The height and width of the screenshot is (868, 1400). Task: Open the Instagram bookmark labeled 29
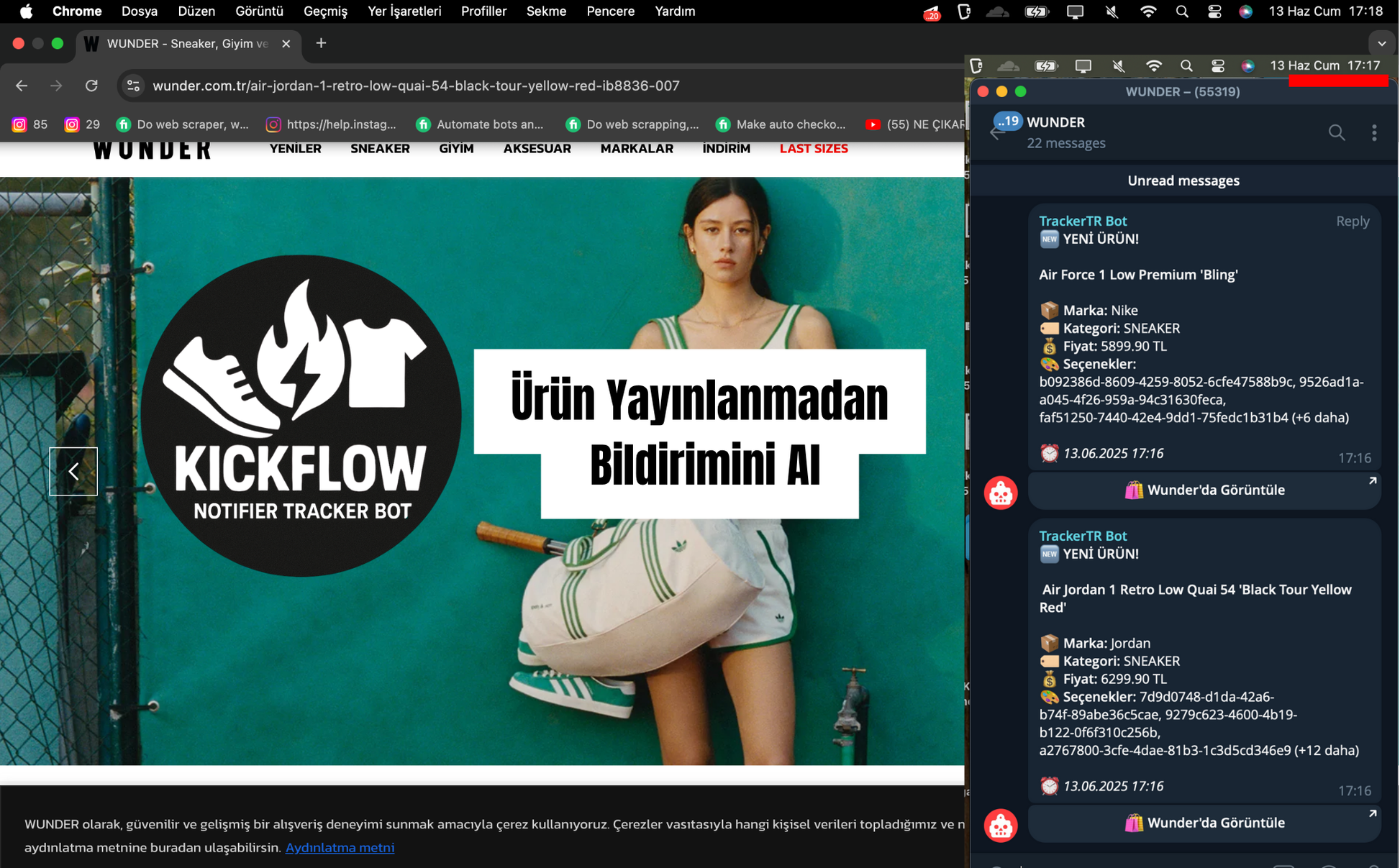point(82,124)
